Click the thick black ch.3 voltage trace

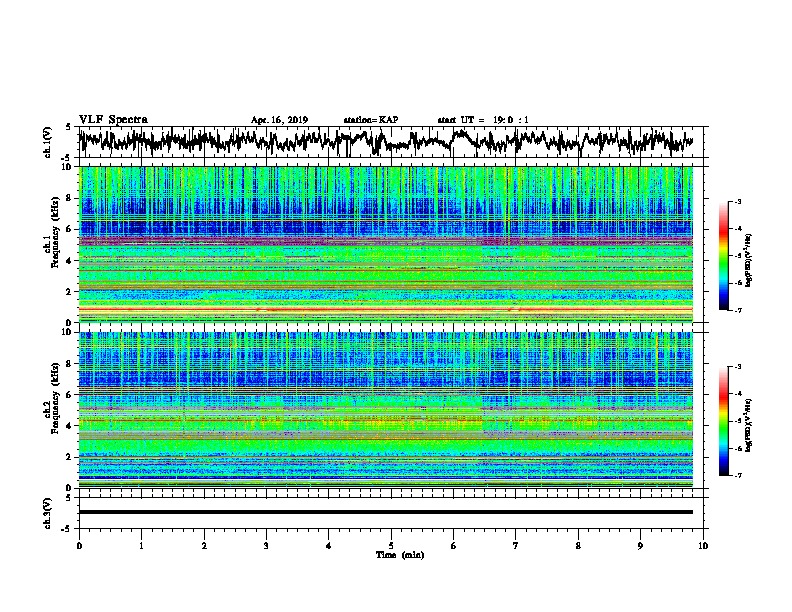(x=385, y=512)
